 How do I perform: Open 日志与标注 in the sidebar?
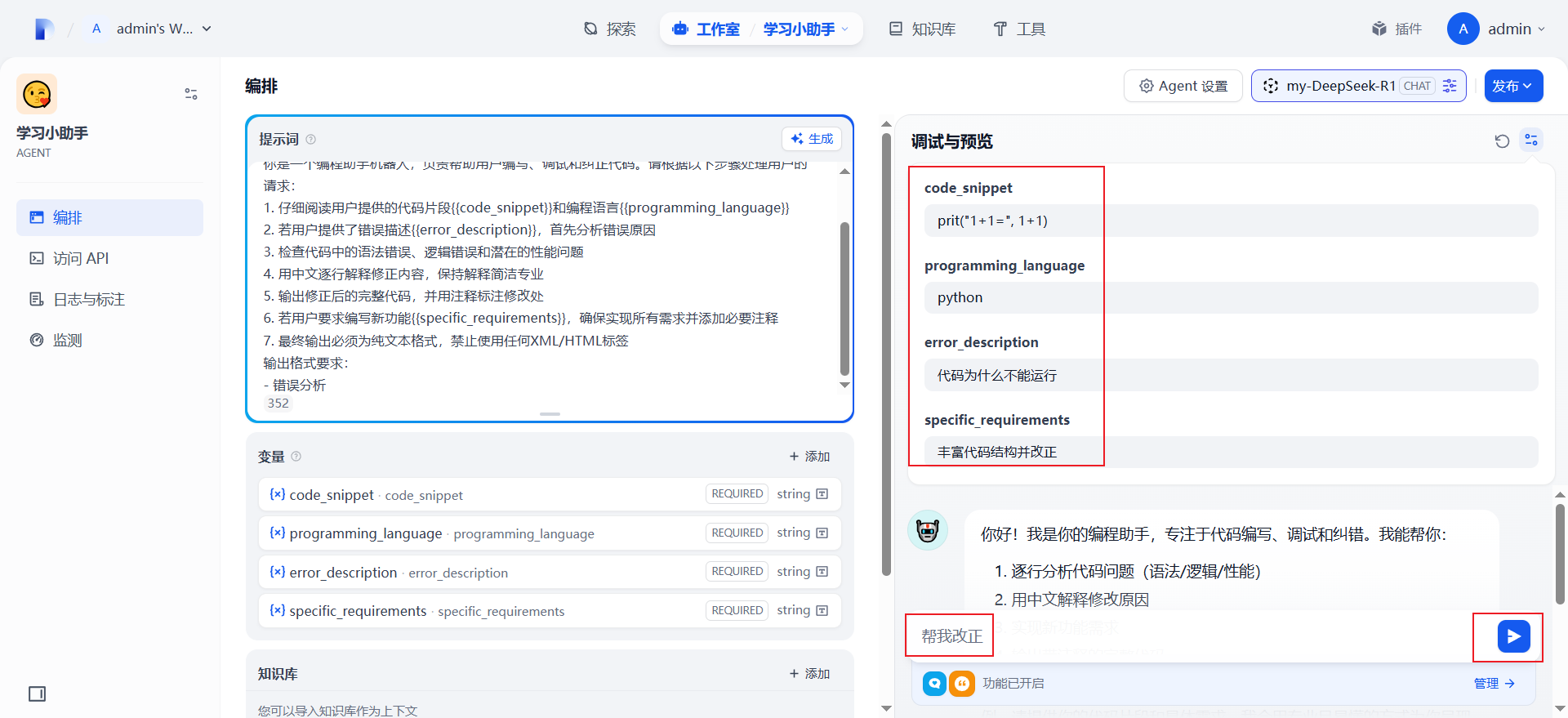pyautogui.click(x=109, y=299)
